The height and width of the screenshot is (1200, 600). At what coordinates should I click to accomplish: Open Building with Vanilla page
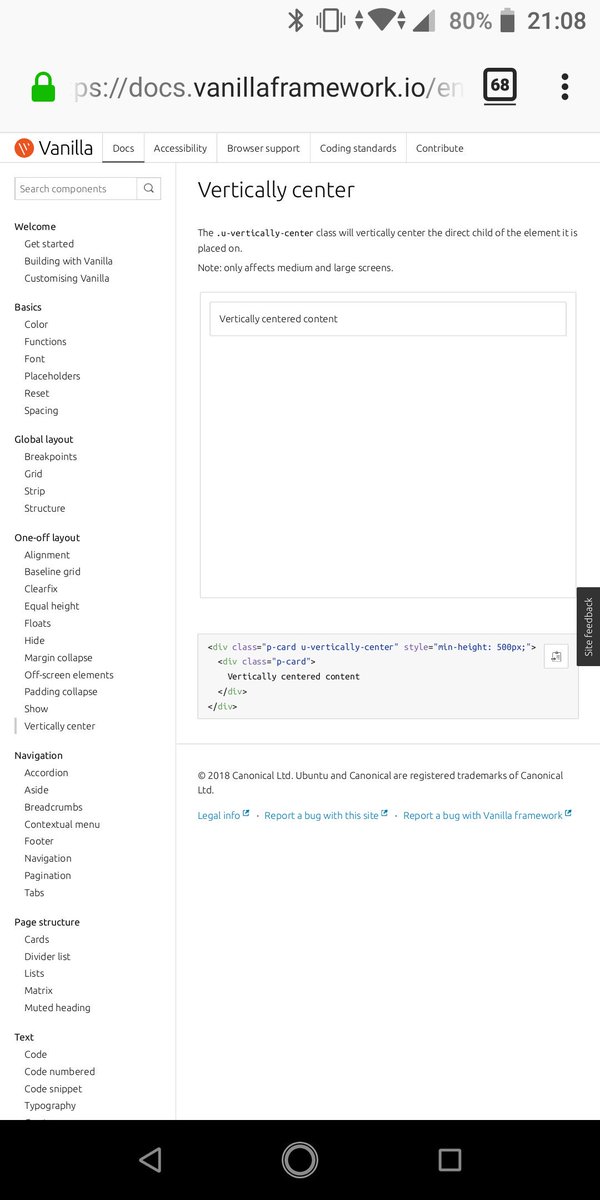(x=68, y=261)
